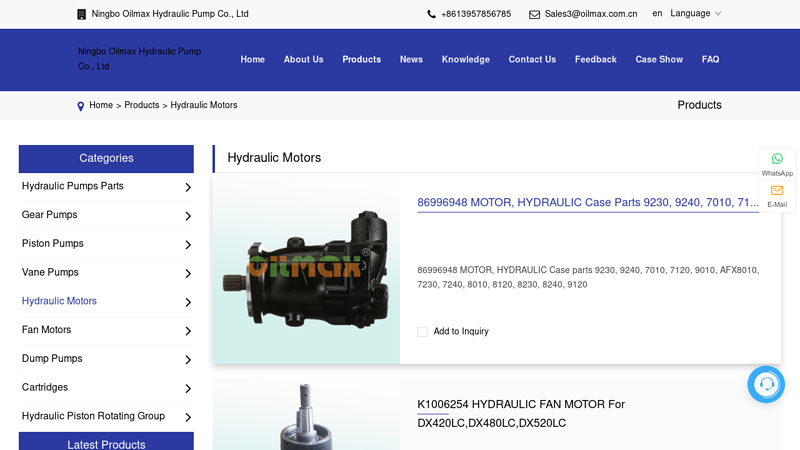Expand the Hydraulic Piston Rotating Group arrow
Image resolution: width=800 pixels, height=450 pixels.
pos(188,417)
